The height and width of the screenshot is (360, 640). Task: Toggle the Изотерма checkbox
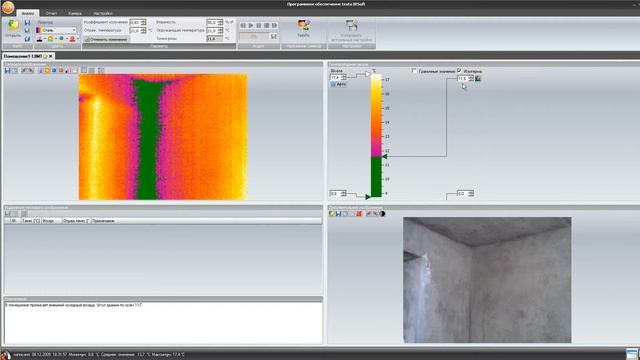click(460, 71)
